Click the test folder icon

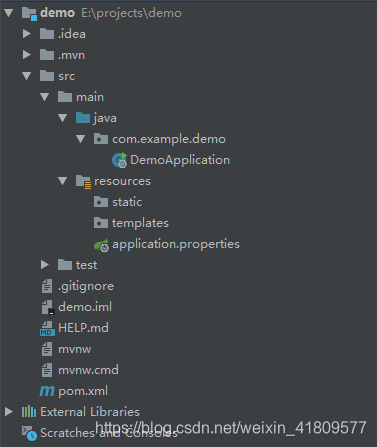[x=65, y=265]
